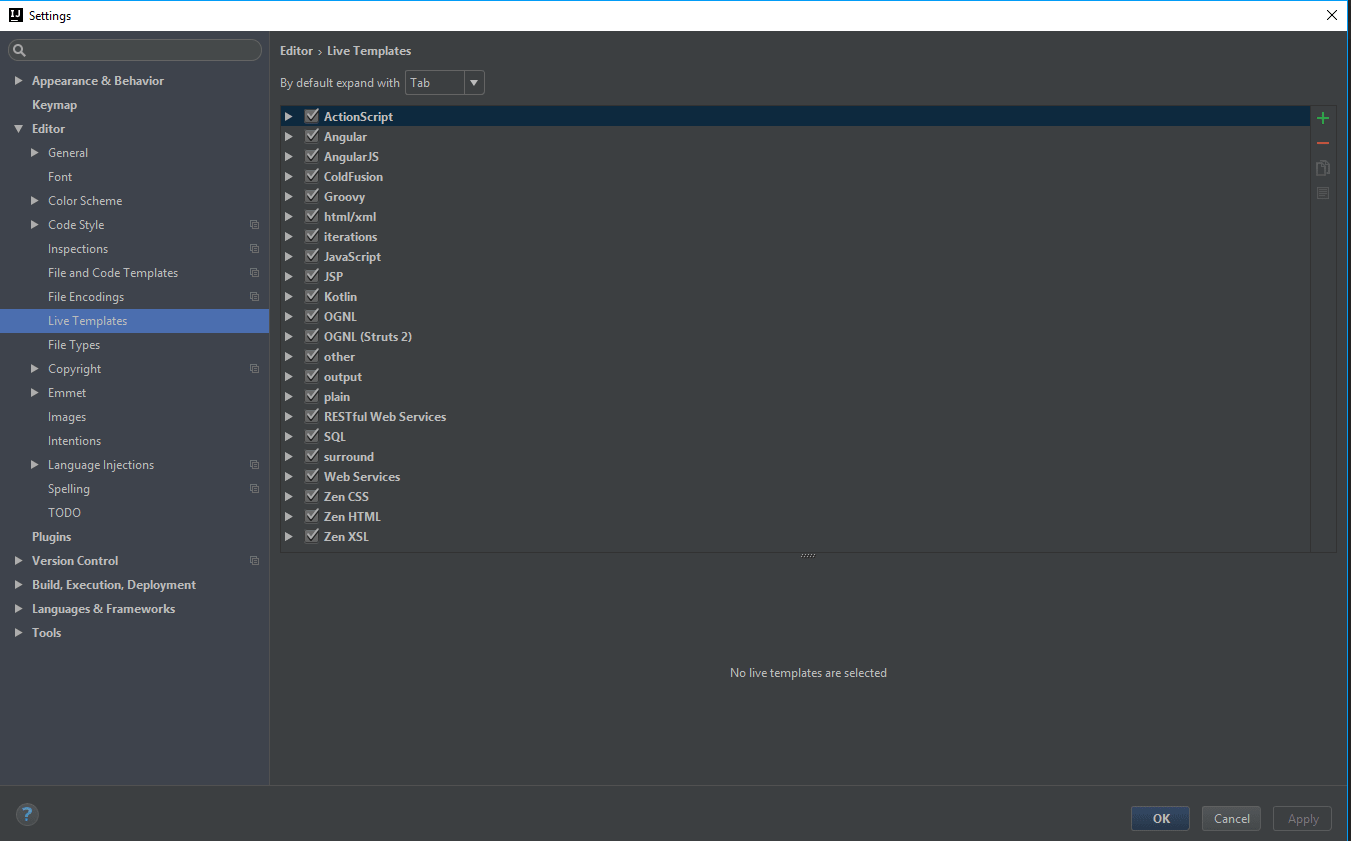Image resolution: width=1351 pixels, height=841 pixels.
Task: Open the Plugins settings page
Action: 51,536
